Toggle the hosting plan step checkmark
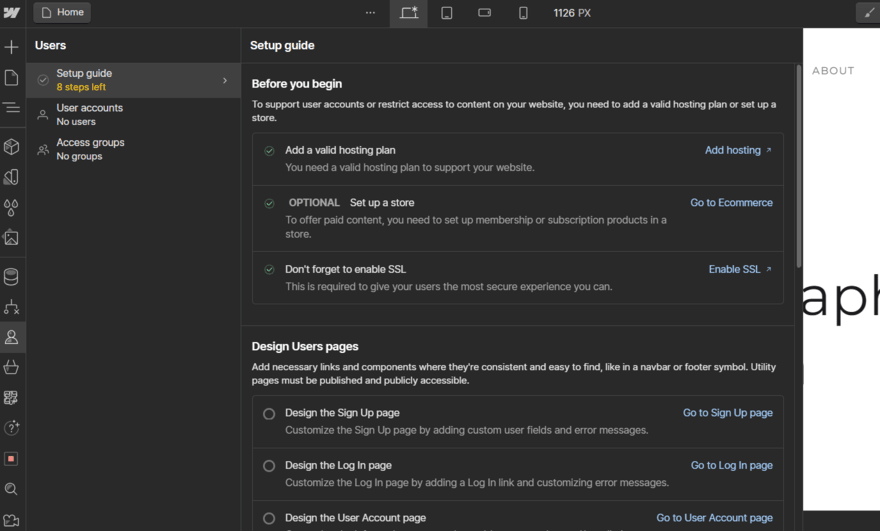This screenshot has height=531, width=880. (x=269, y=150)
